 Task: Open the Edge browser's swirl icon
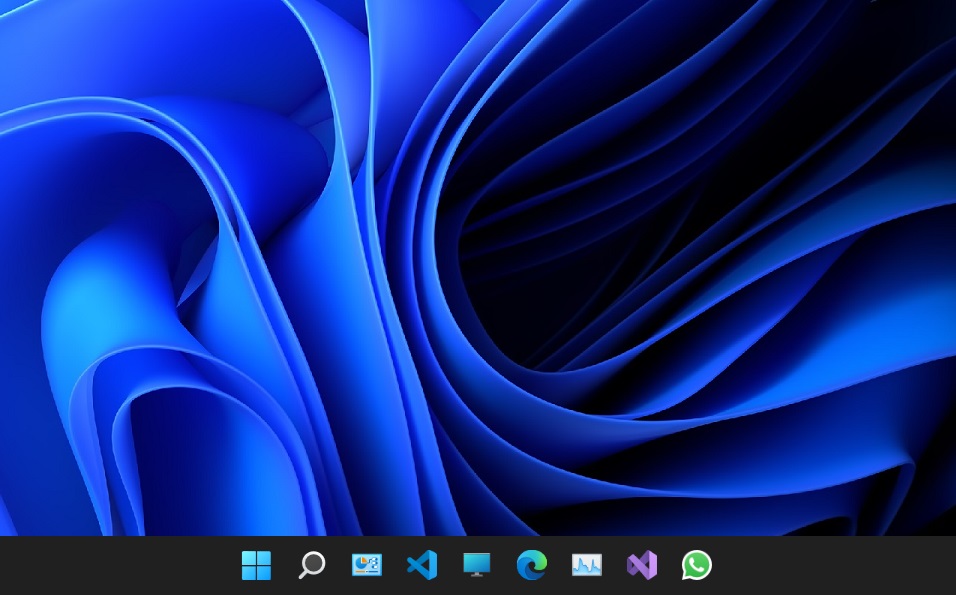click(531, 565)
